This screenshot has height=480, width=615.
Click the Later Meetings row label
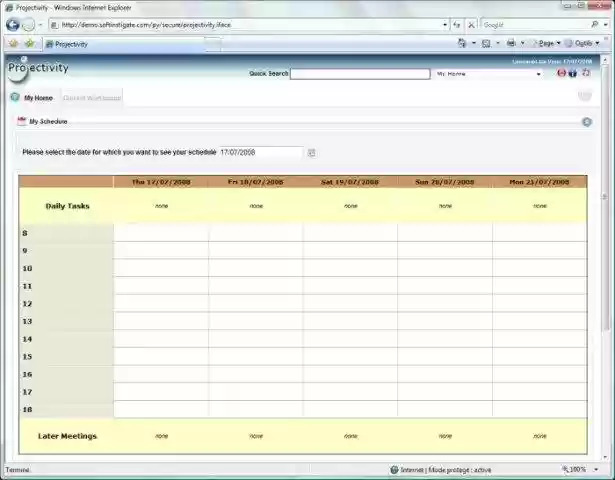[x=67, y=436]
